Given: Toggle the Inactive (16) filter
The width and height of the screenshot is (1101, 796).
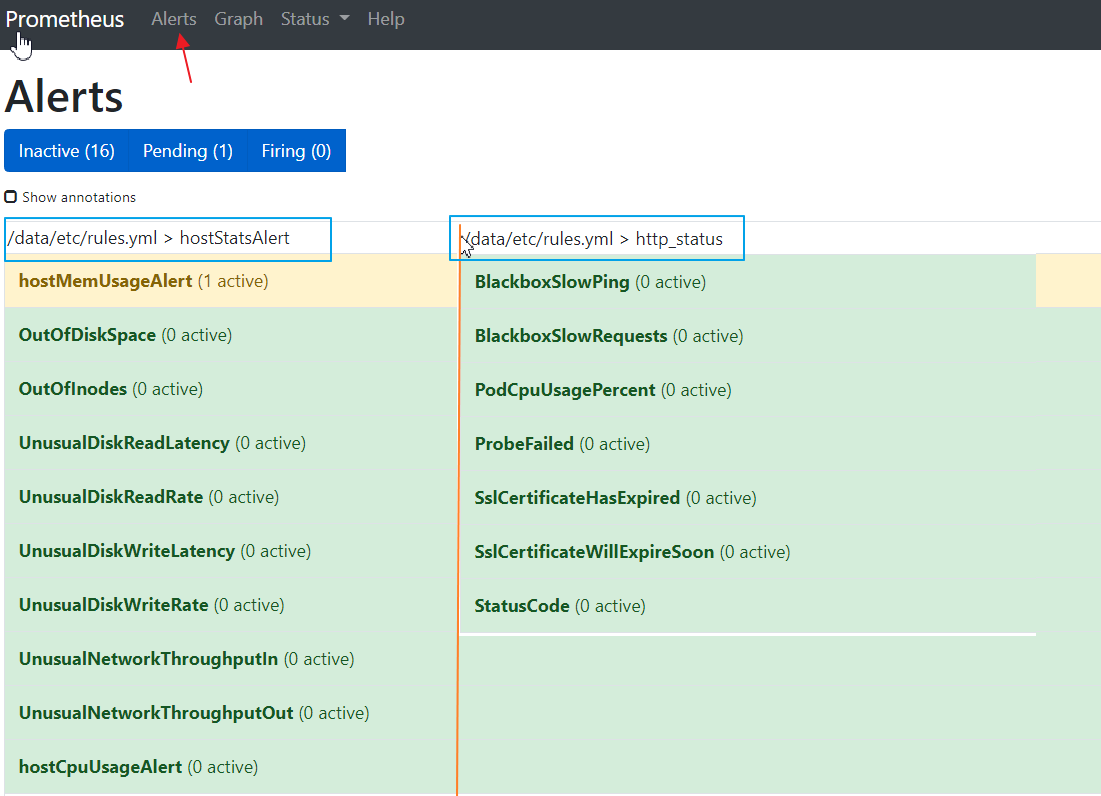Looking at the screenshot, I should pyautogui.click(x=67, y=151).
